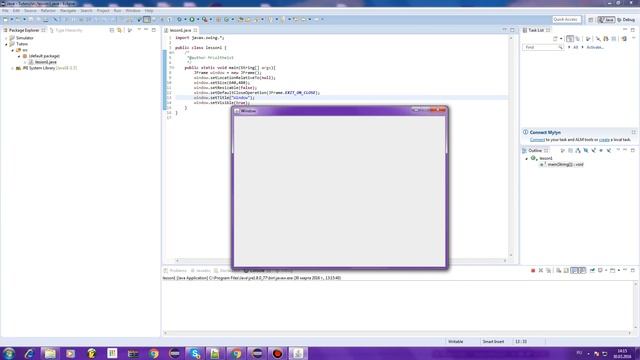Toggle Scroll Lock in Console toolbar
The width and height of the screenshot is (640, 360).
(566, 270)
